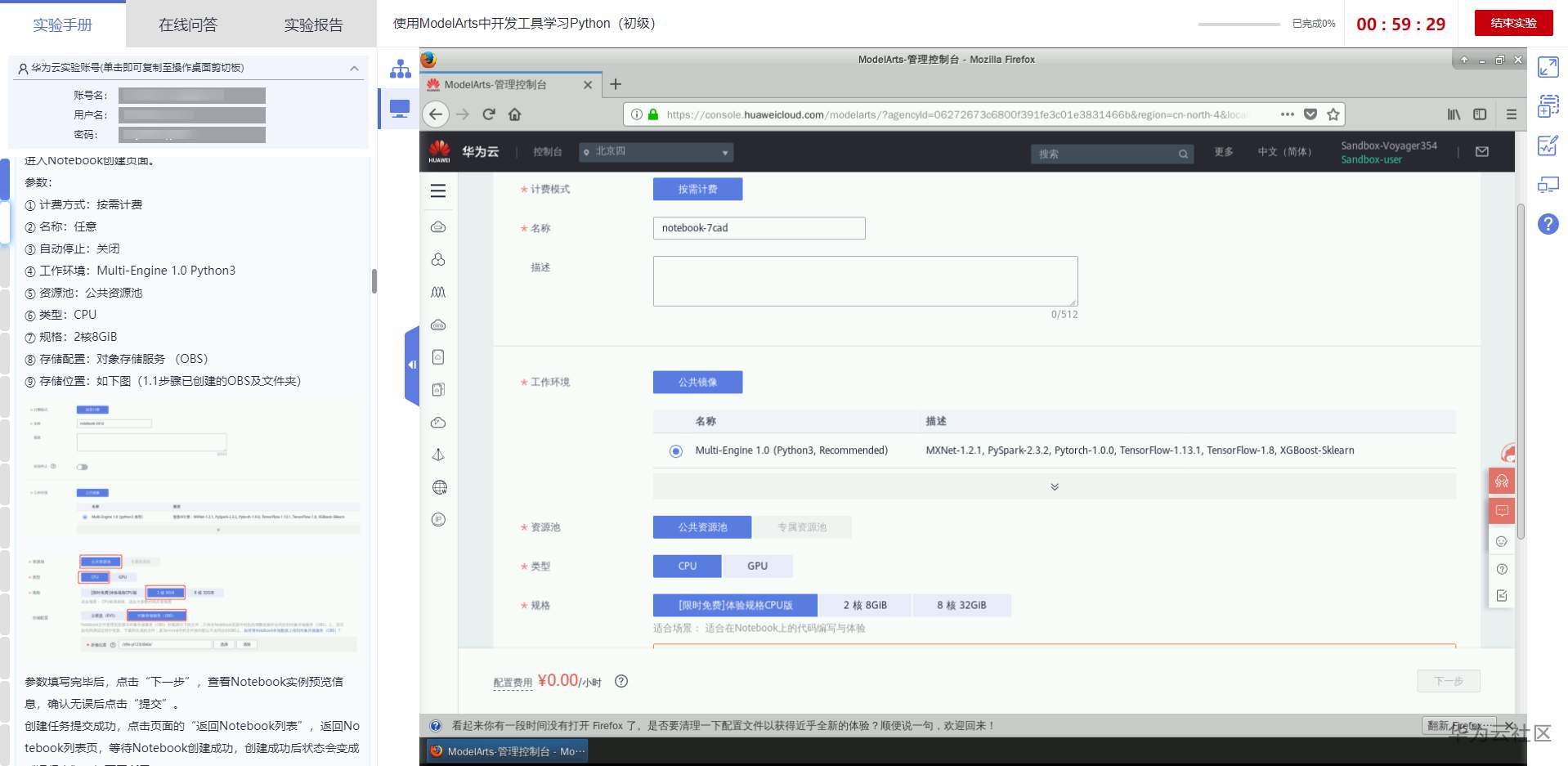Screen dimensions: 1568x766
Task: Switch to the 实验手册 tab
Action: coord(63,25)
